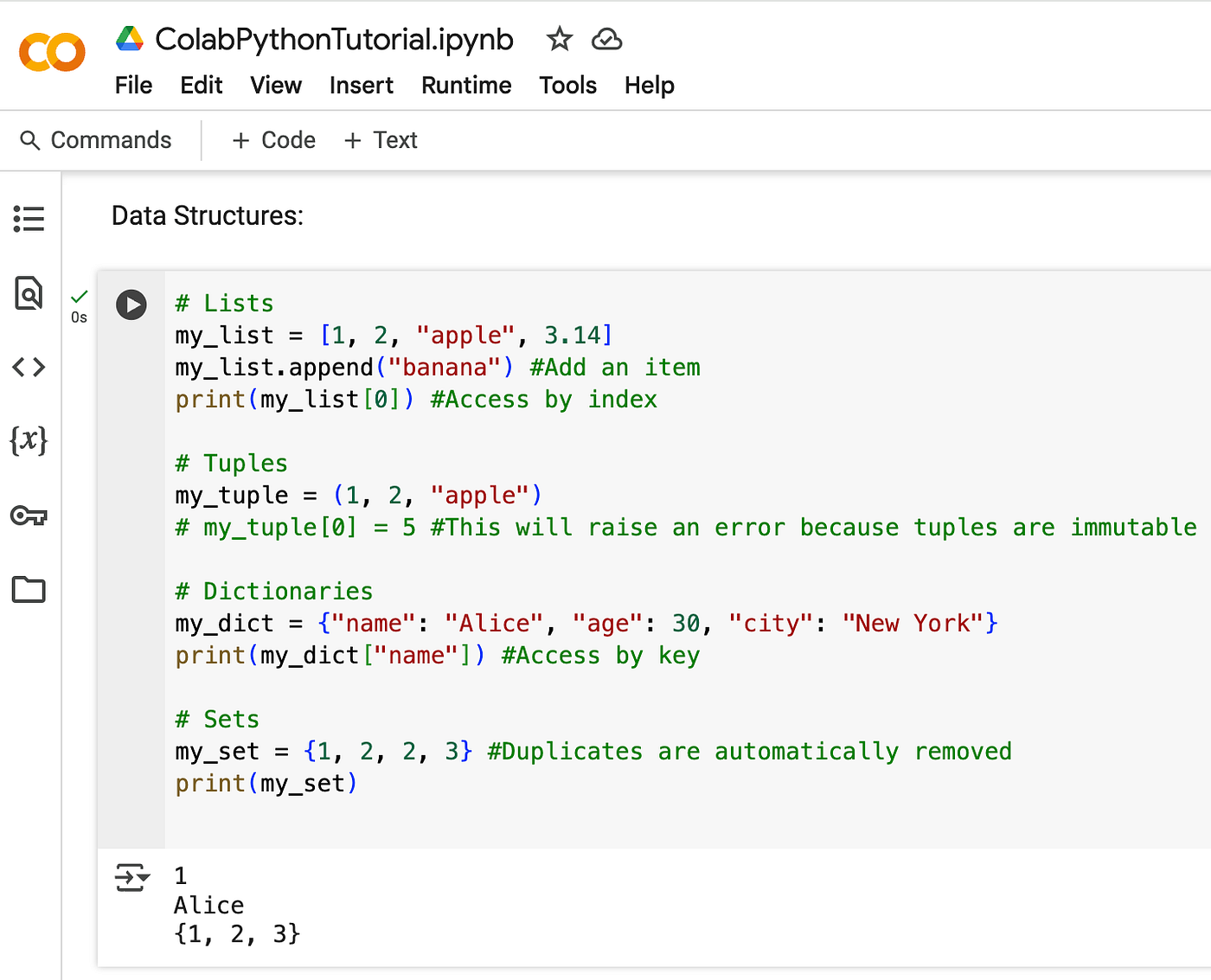Open the code snippets panel
Image resolution: width=1211 pixels, height=980 pixels.
29,368
